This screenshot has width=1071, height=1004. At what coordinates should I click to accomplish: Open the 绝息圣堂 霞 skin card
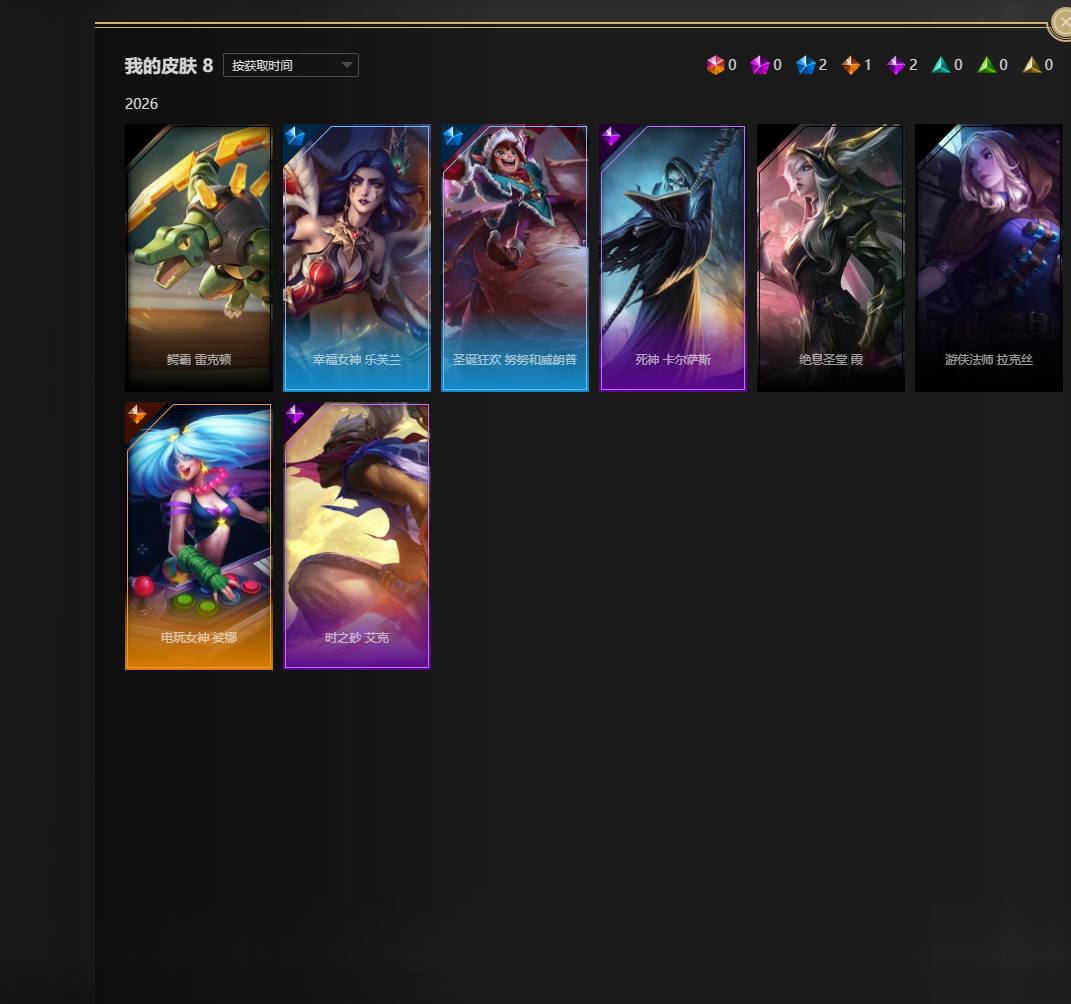pyautogui.click(x=831, y=257)
